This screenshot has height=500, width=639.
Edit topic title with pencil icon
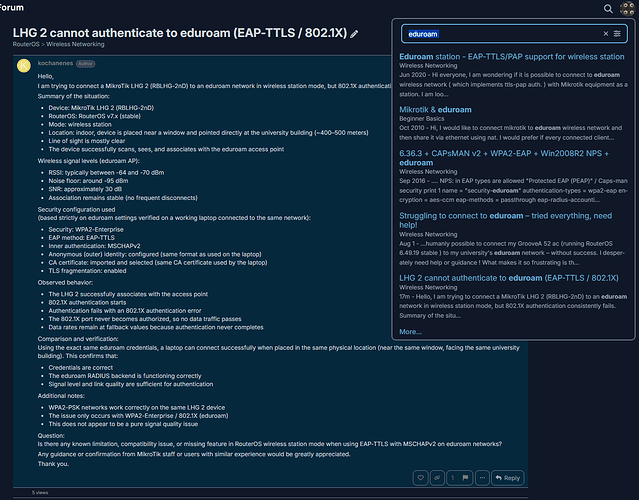[x=354, y=34]
